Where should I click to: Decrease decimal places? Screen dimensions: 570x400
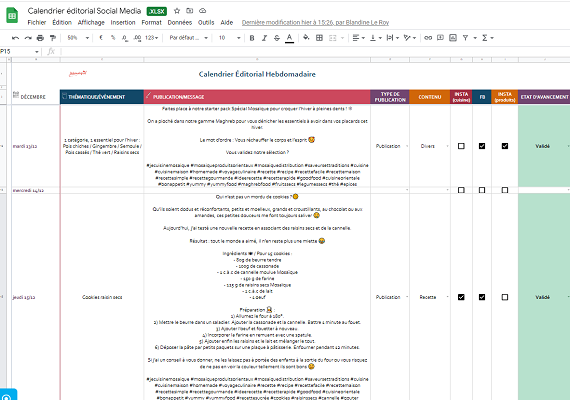pos(125,38)
